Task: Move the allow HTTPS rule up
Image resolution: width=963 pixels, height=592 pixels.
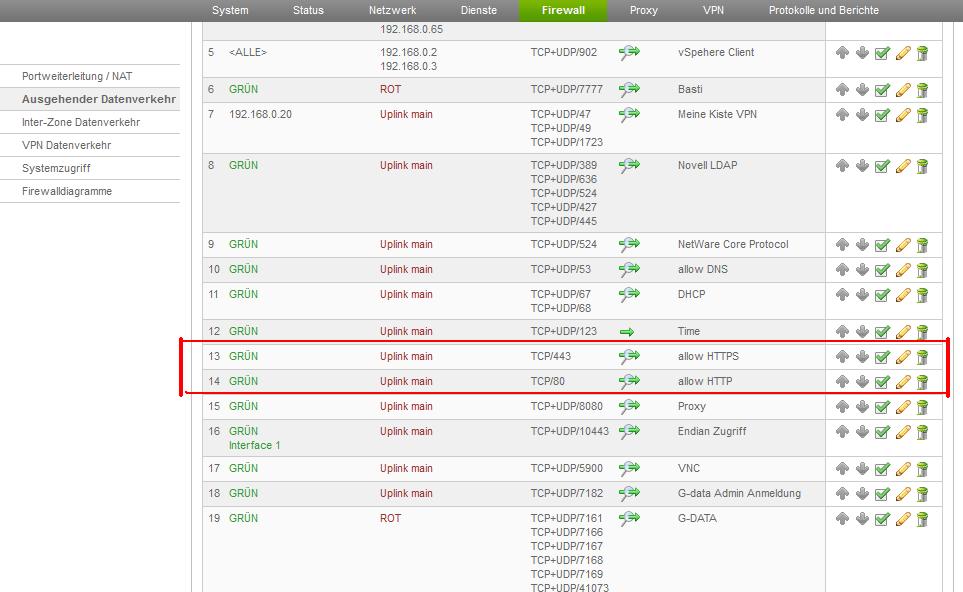Action: (x=842, y=357)
